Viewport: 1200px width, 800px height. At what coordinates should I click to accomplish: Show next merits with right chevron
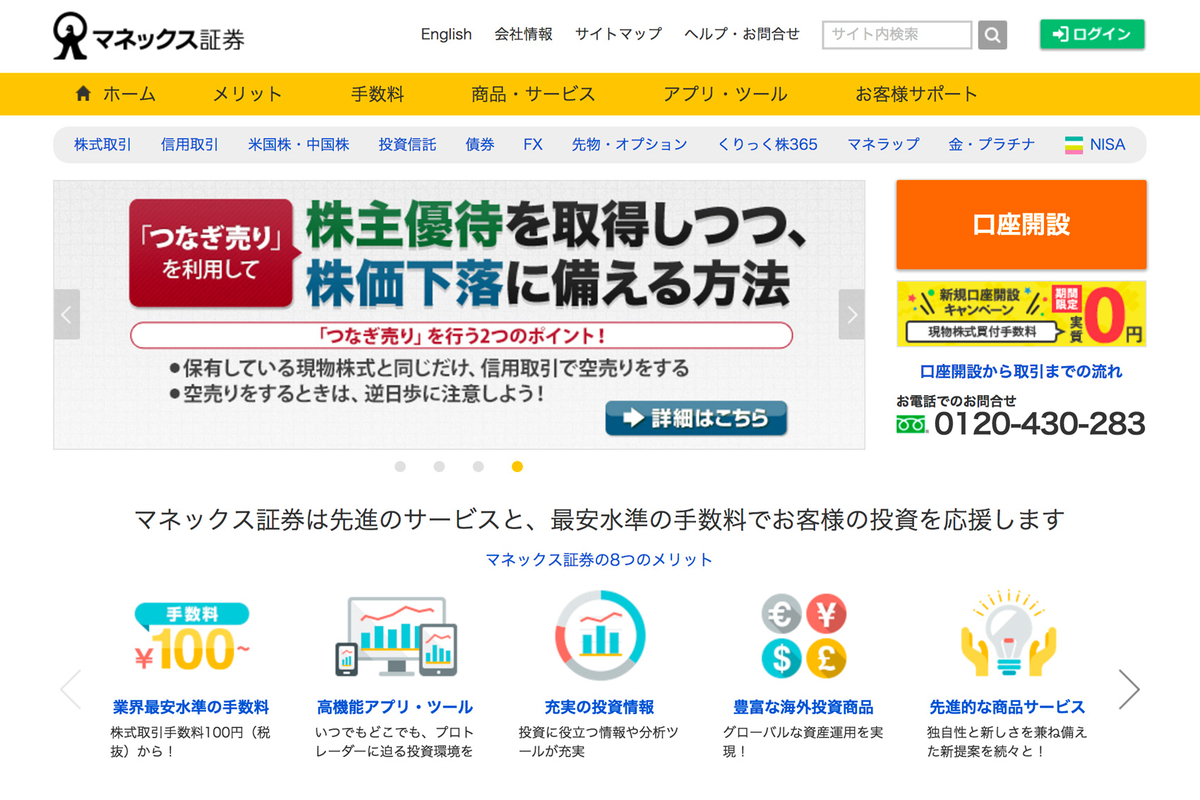[x=1129, y=689]
